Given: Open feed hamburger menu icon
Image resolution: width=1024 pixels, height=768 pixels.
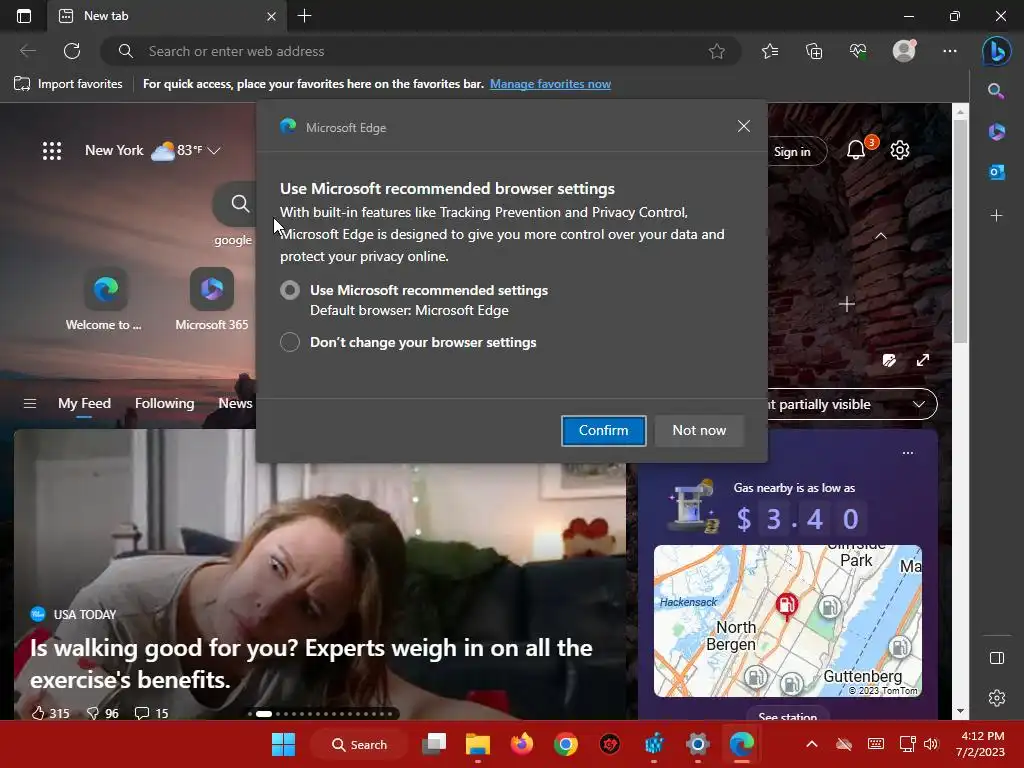Looking at the screenshot, I should pos(29,404).
